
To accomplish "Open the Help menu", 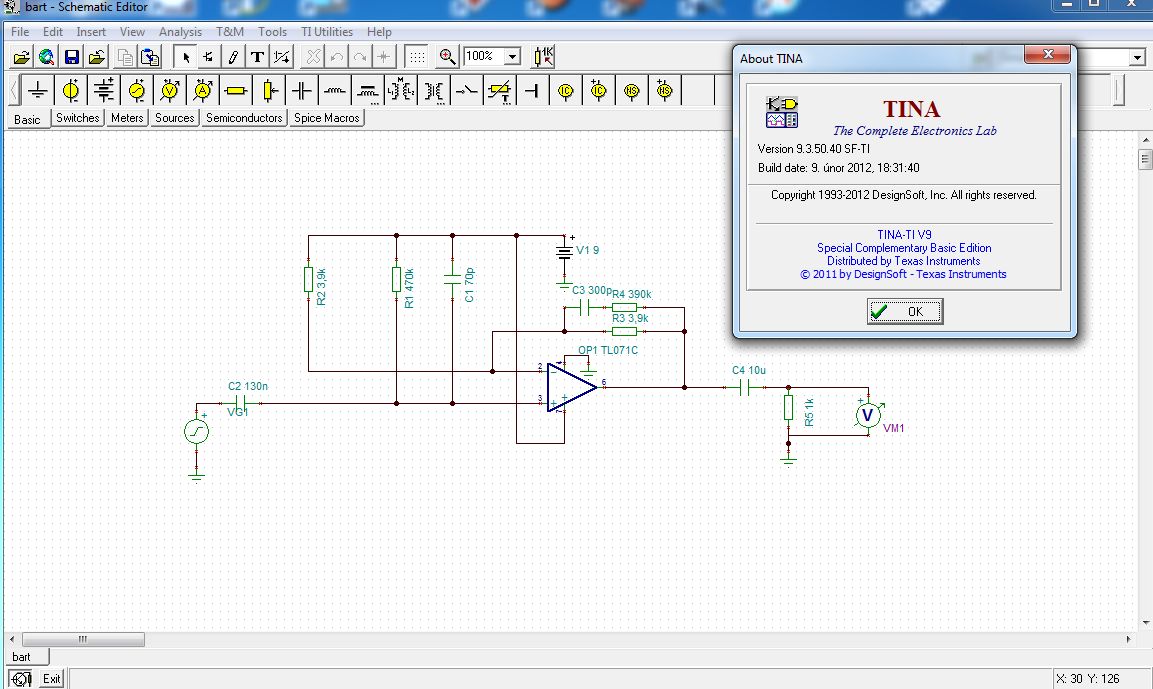I will point(379,32).
